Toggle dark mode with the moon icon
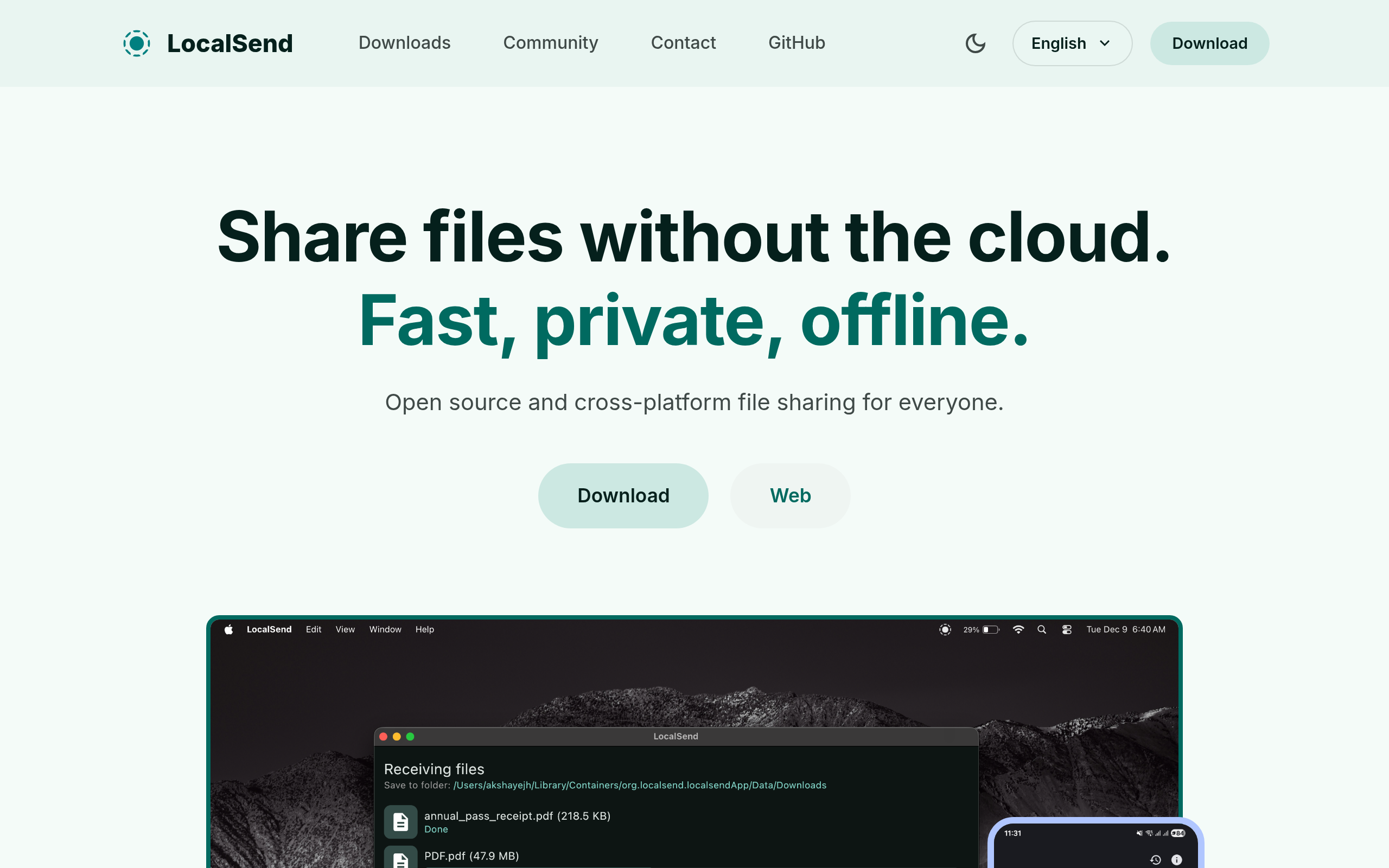The width and height of the screenshot is (1389, 868). point(975,43)
